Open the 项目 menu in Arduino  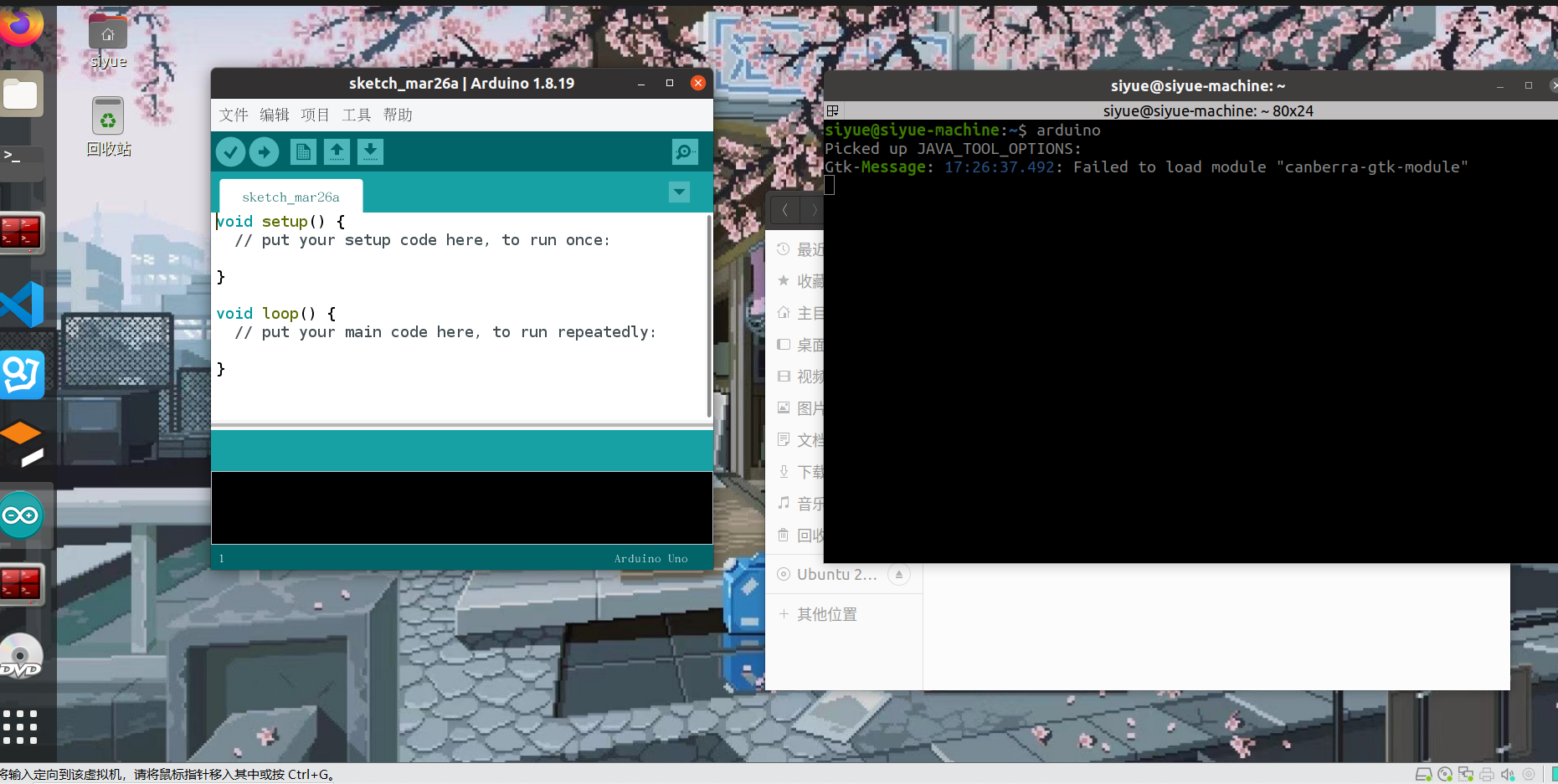316,115
